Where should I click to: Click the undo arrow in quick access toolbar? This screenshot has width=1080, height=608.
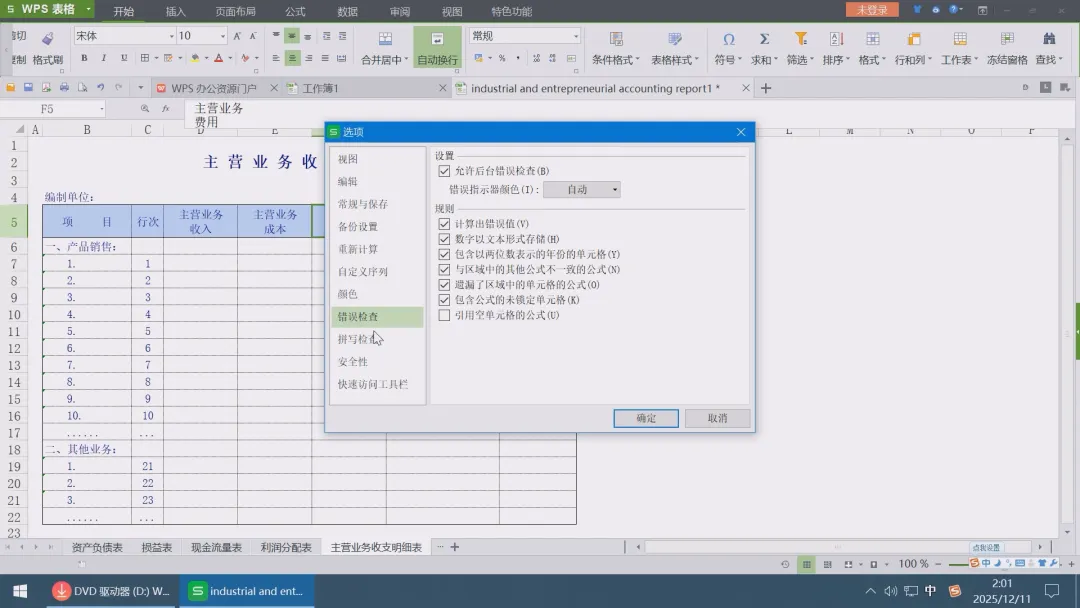coord(101,87)
